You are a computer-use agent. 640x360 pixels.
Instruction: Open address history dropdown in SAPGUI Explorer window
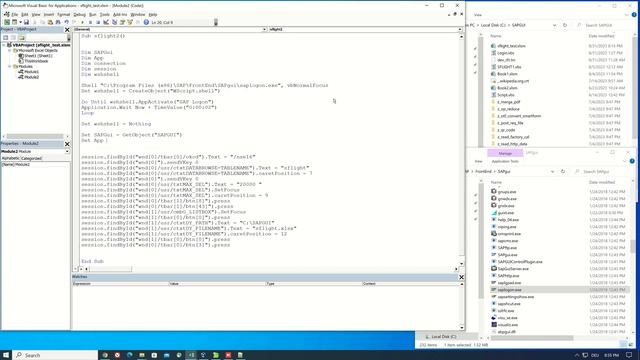tap(554, 25)
